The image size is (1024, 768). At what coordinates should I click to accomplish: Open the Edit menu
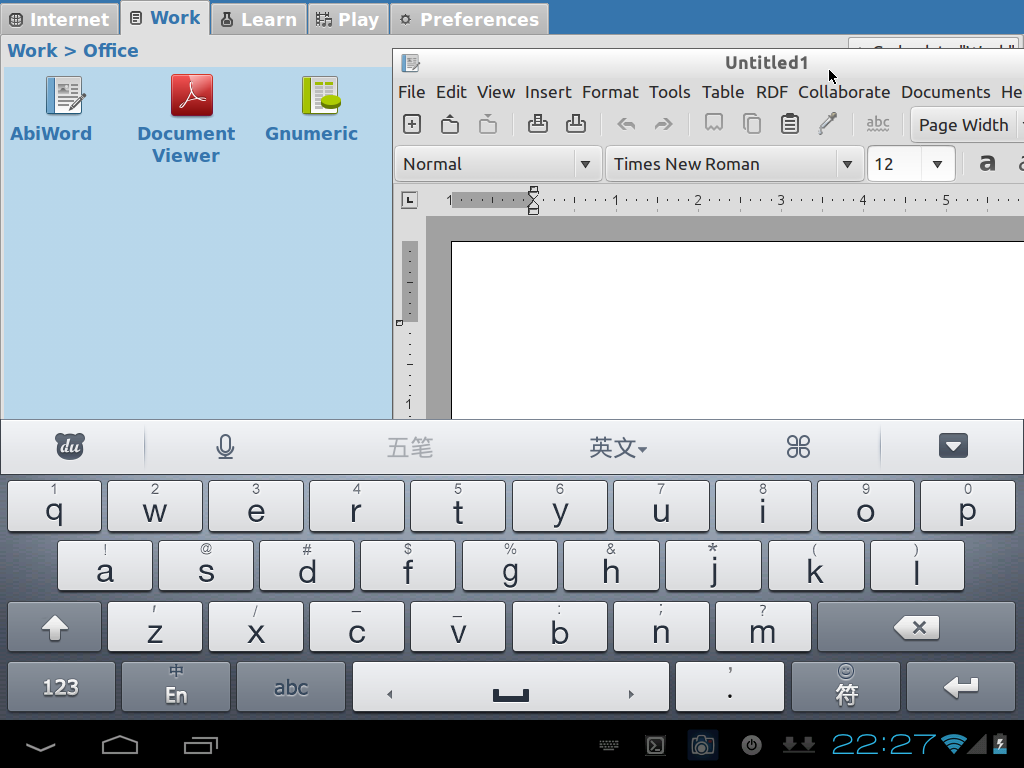pos(451,92)
